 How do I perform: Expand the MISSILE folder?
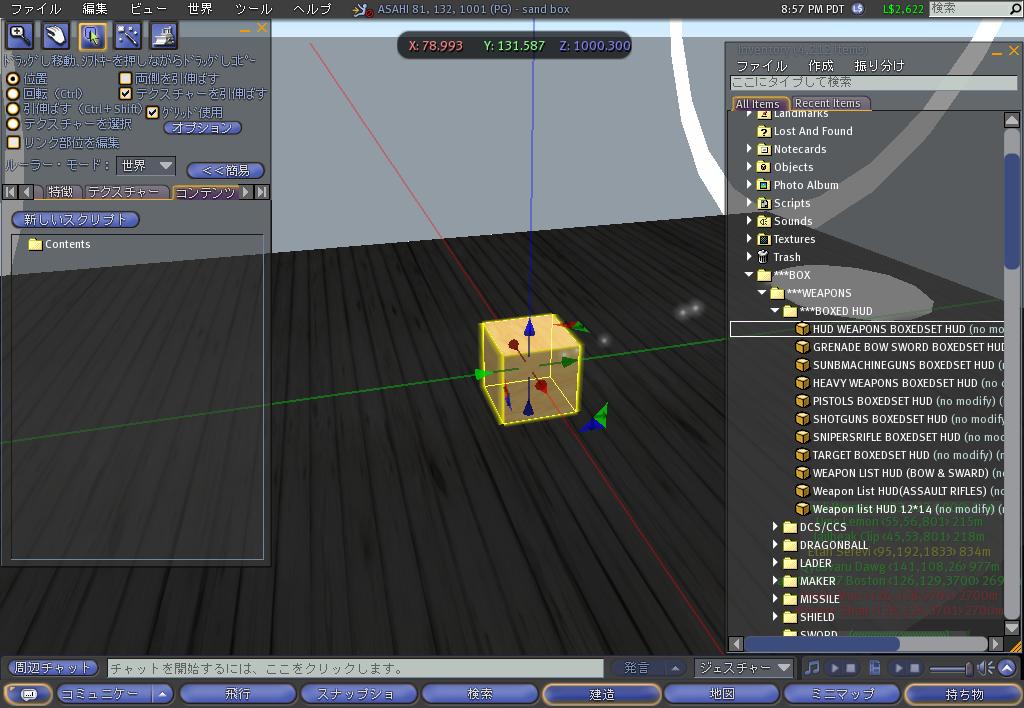click(775, 598)
